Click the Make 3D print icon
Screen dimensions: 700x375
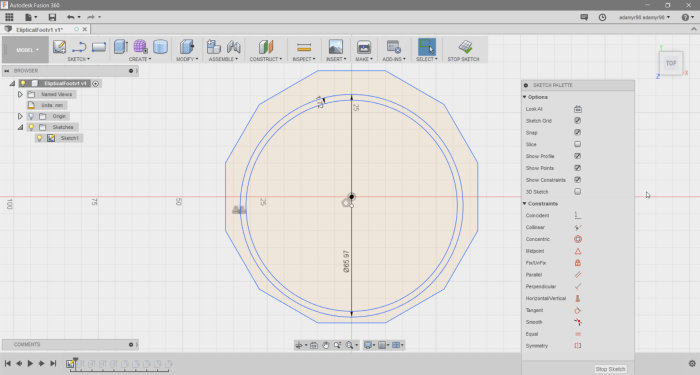[364, 47]
